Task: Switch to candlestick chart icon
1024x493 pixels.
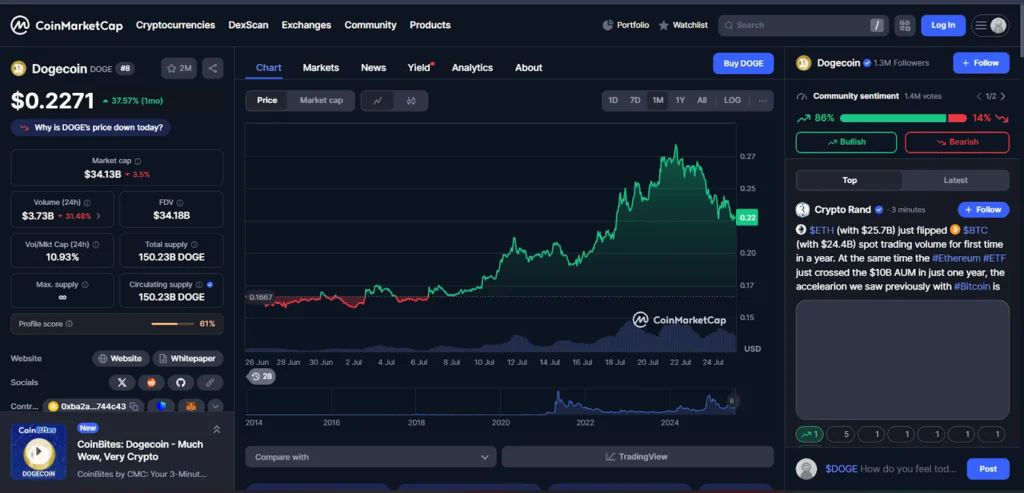Action: [x=411, y=101]
